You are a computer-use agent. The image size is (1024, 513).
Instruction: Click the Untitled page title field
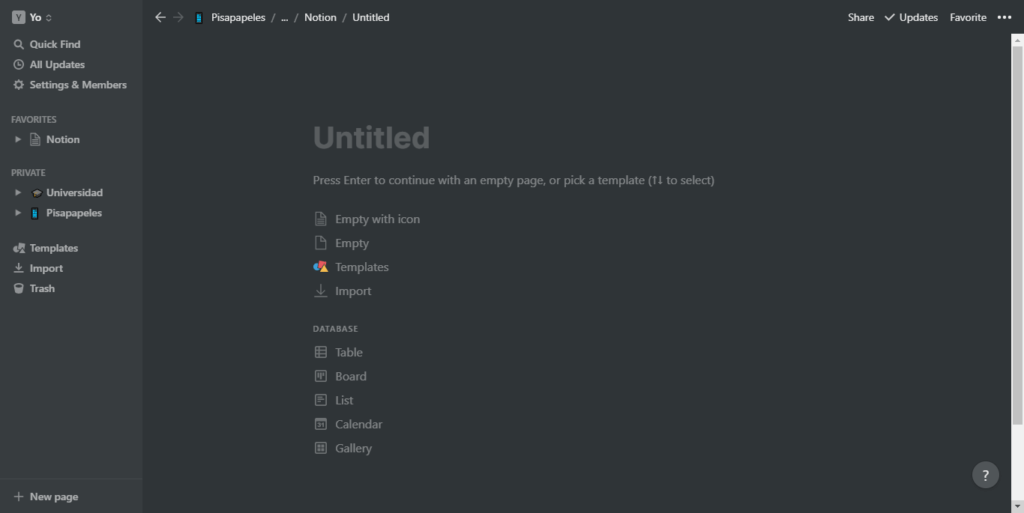[x=371, y=137]
